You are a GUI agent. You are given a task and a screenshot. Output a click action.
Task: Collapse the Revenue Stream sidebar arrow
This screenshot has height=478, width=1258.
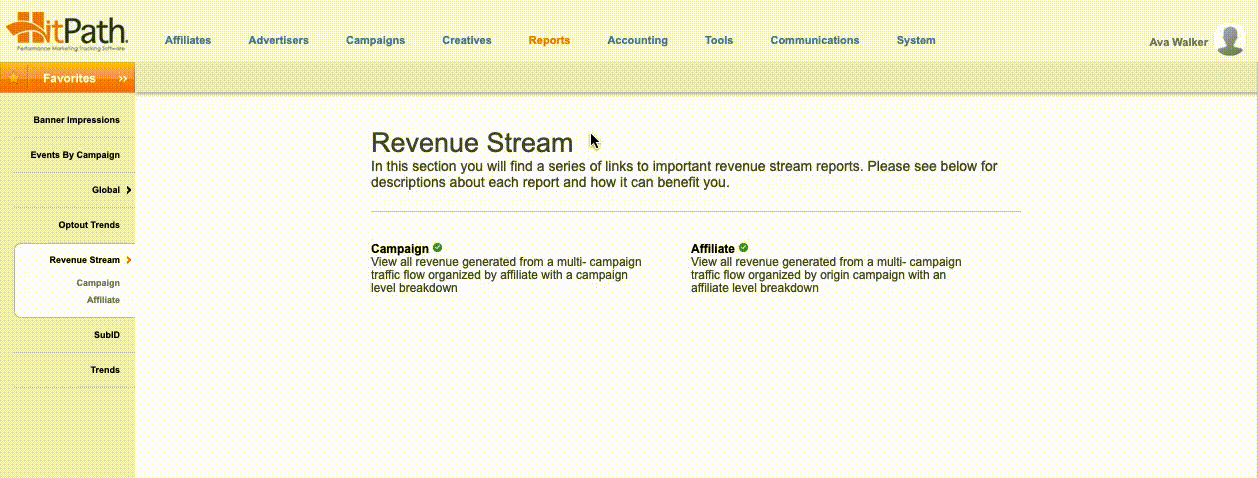click(x=129, y=260)
